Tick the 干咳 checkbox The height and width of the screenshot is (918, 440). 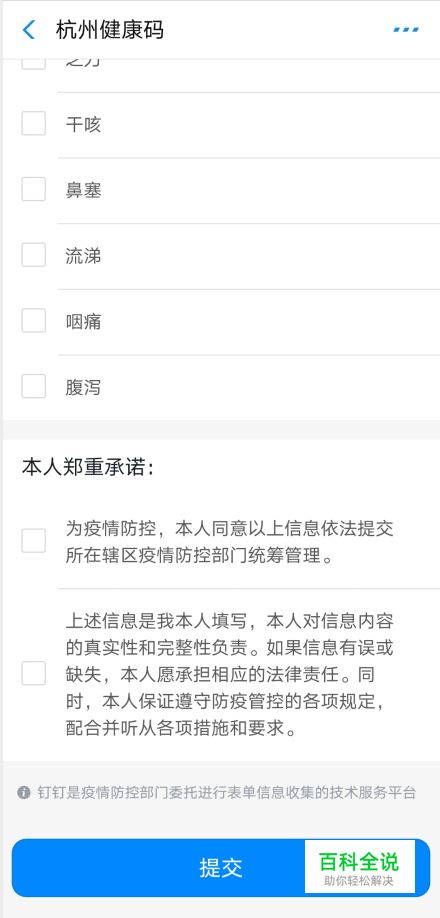[33, 124]
